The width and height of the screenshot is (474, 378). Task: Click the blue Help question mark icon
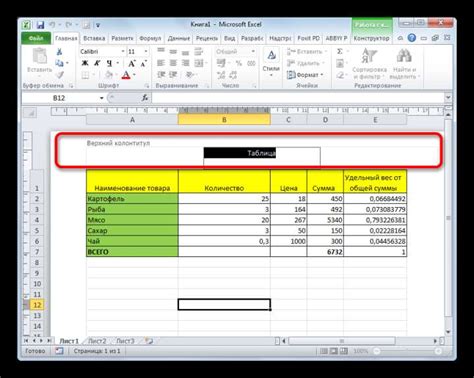tap(412, 38)
